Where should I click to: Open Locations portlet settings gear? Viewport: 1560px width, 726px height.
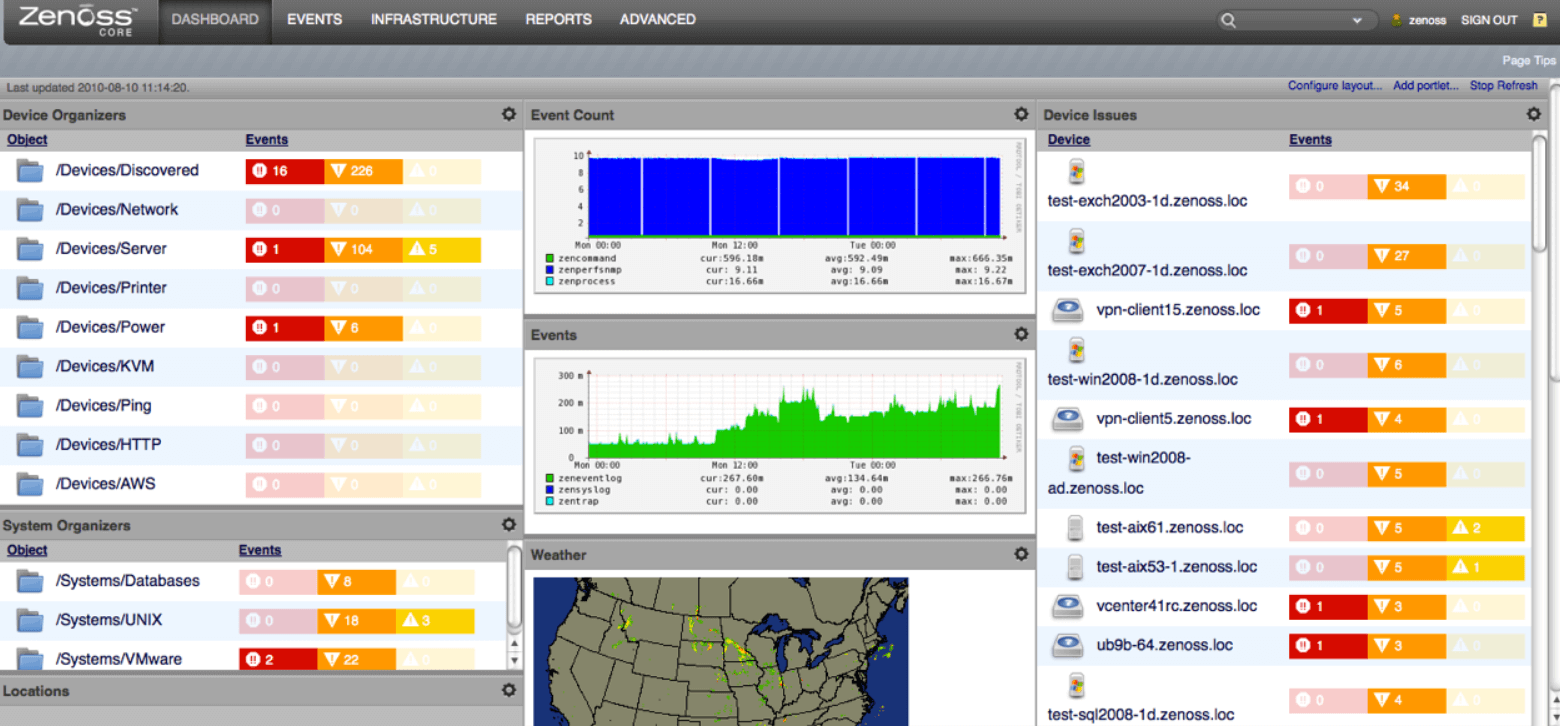(509, 690)
